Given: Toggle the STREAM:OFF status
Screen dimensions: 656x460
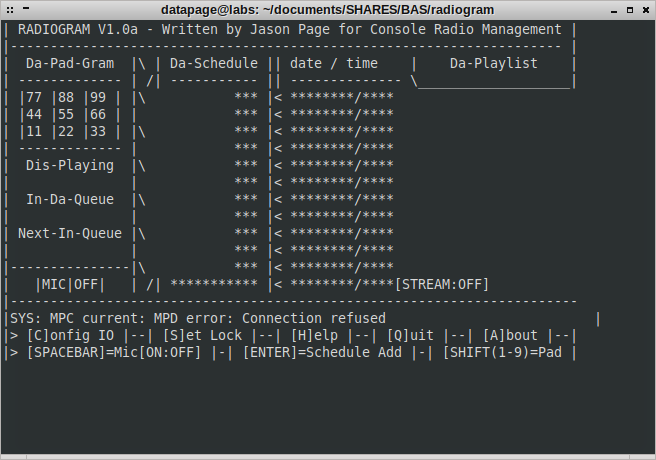Looking at the screenshot, I should 443,285.
